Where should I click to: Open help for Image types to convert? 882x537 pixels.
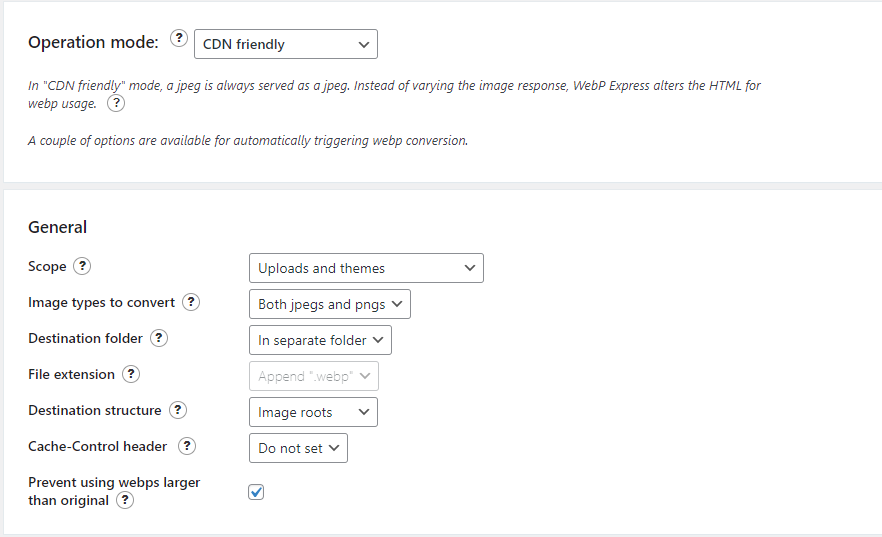click(191, 302)
